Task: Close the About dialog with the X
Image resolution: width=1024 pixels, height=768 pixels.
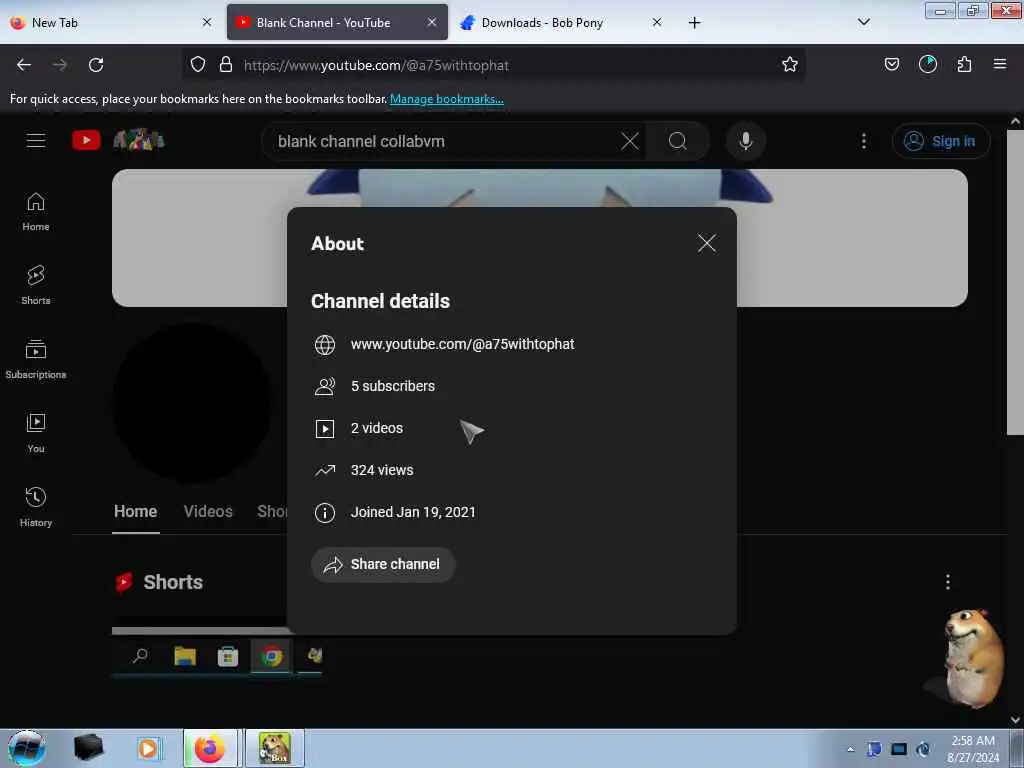Action: pos(706,244)
